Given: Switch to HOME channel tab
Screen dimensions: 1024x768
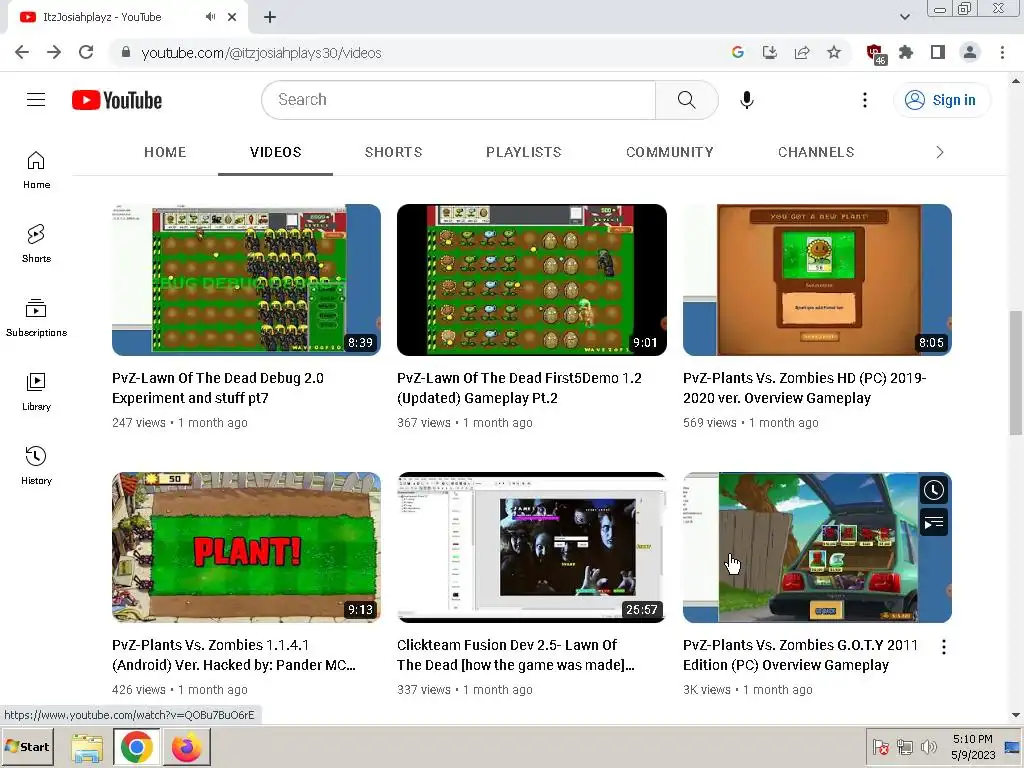Looking at the screenshot, I should 165,152.
